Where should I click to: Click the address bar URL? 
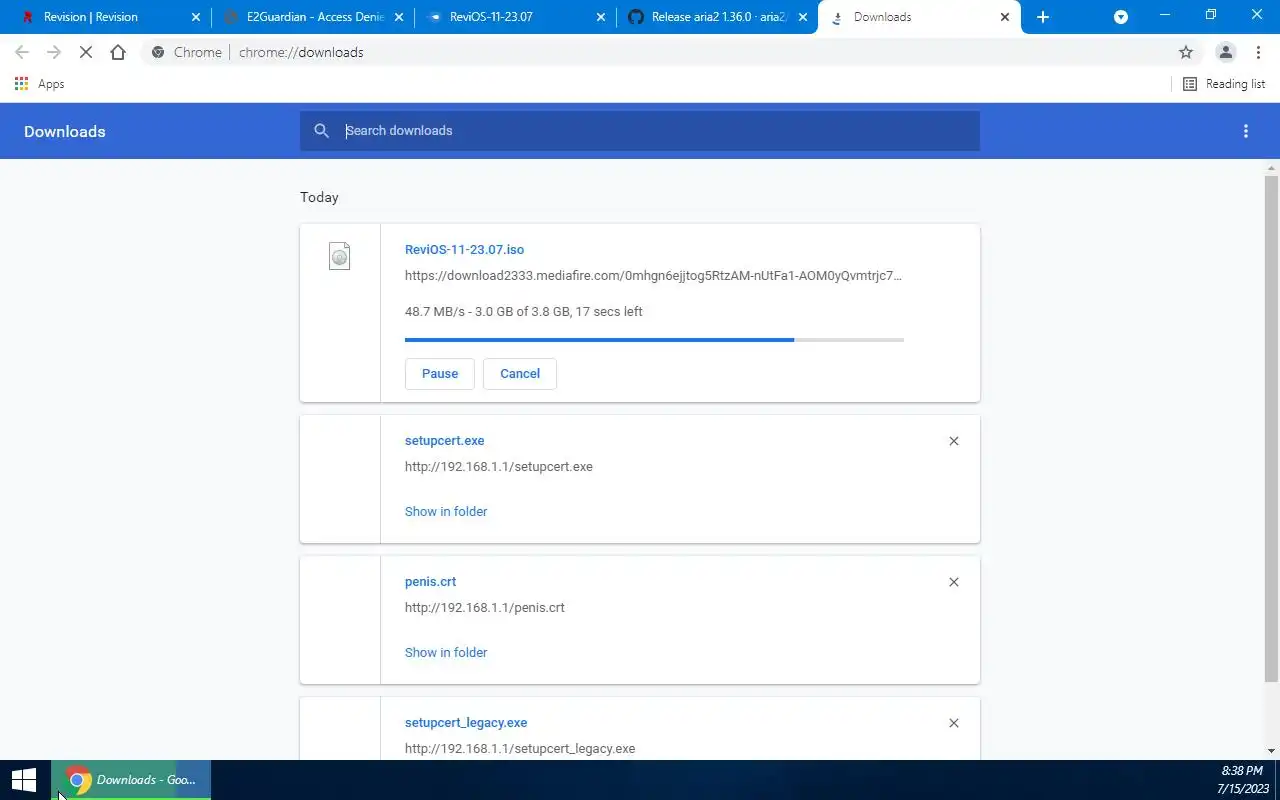301,52
